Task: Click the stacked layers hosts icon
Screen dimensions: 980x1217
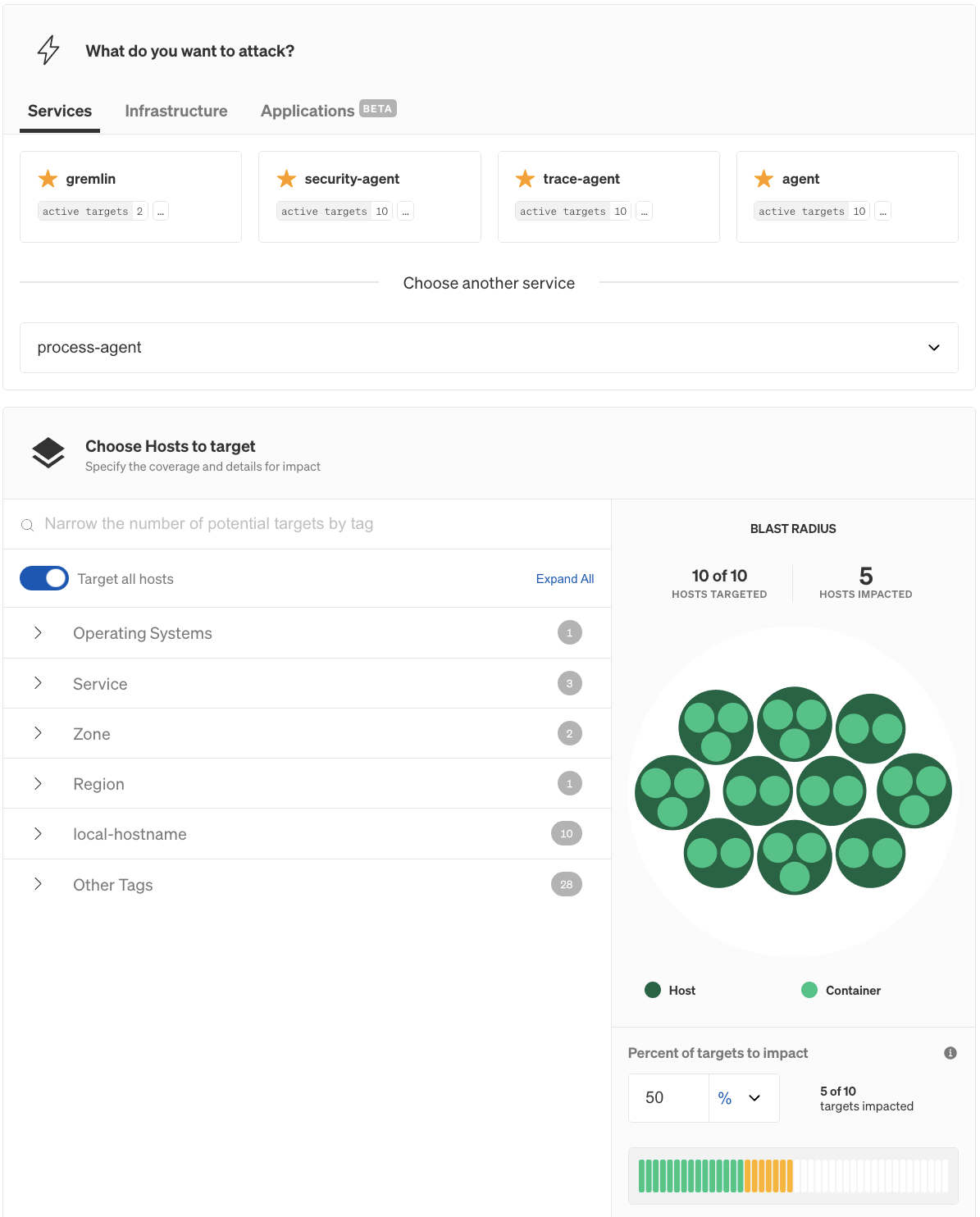Action: [x=48, y=453]
